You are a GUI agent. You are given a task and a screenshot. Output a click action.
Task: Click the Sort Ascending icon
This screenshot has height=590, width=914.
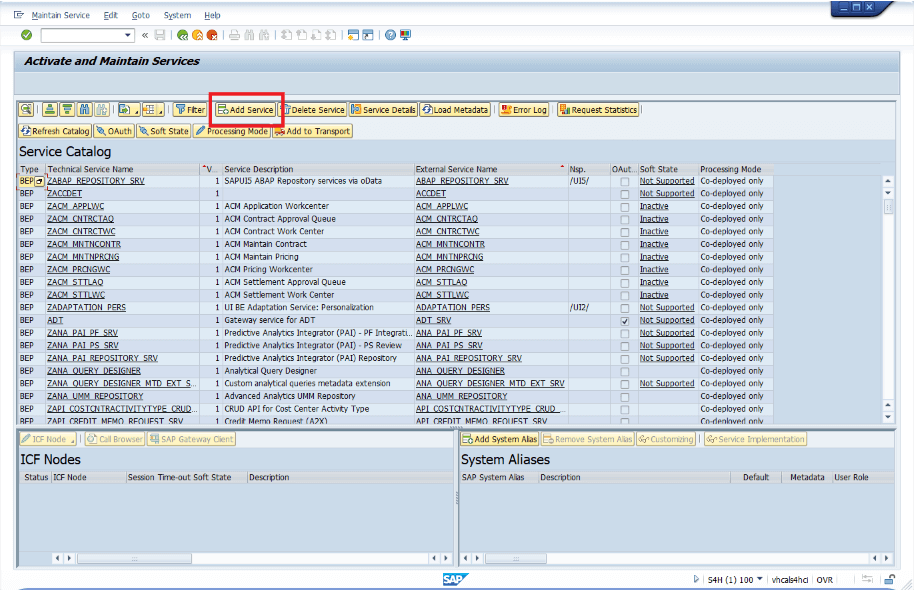pos(48,110)
